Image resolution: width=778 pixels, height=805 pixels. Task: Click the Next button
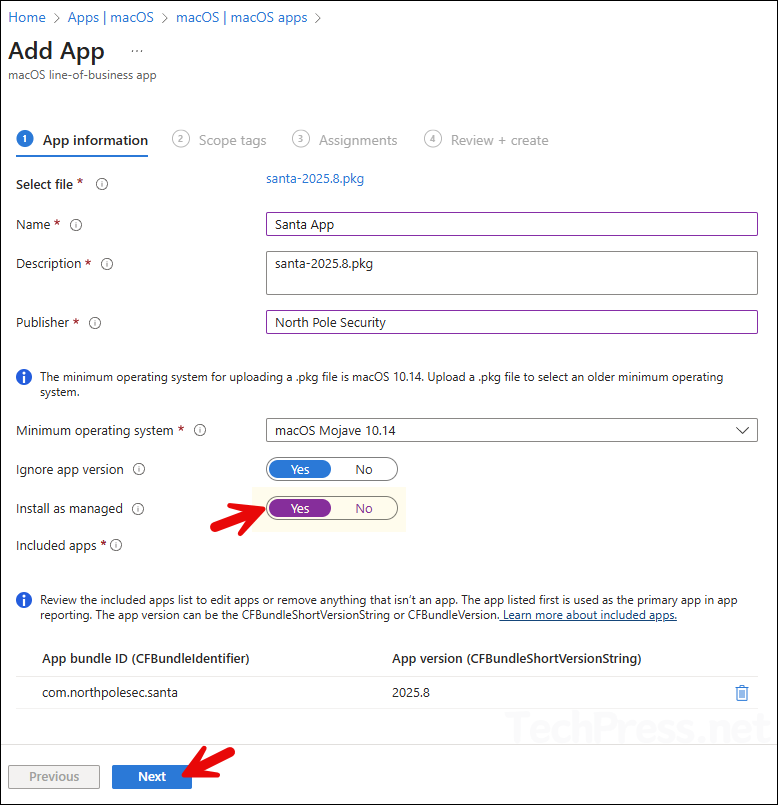[152, 777]
